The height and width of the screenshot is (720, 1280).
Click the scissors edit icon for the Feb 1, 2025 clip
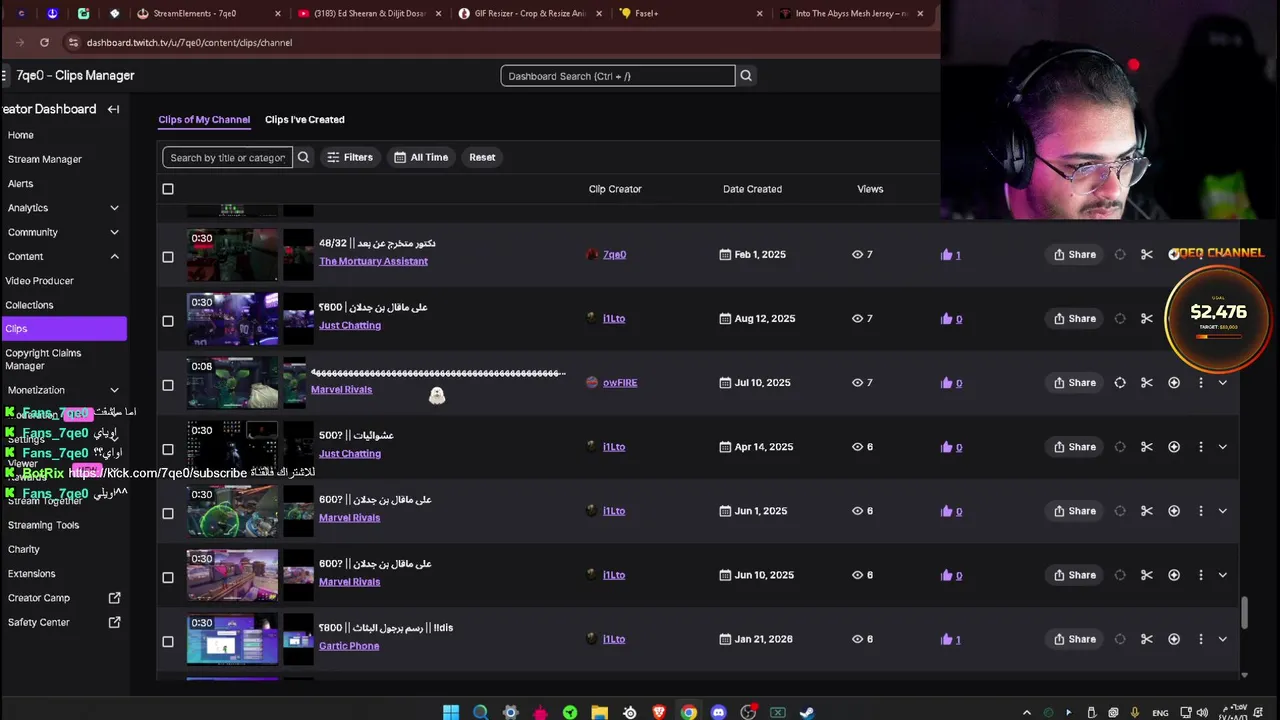[1147, 255]
